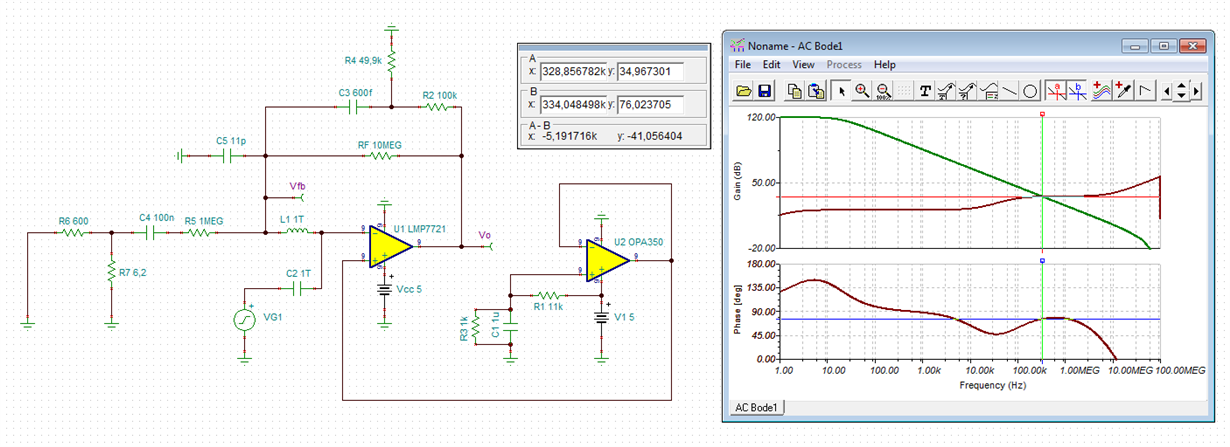The image size is (1230, 447).
Task: Open the Process menu
Action: click(x=844, y=64)
